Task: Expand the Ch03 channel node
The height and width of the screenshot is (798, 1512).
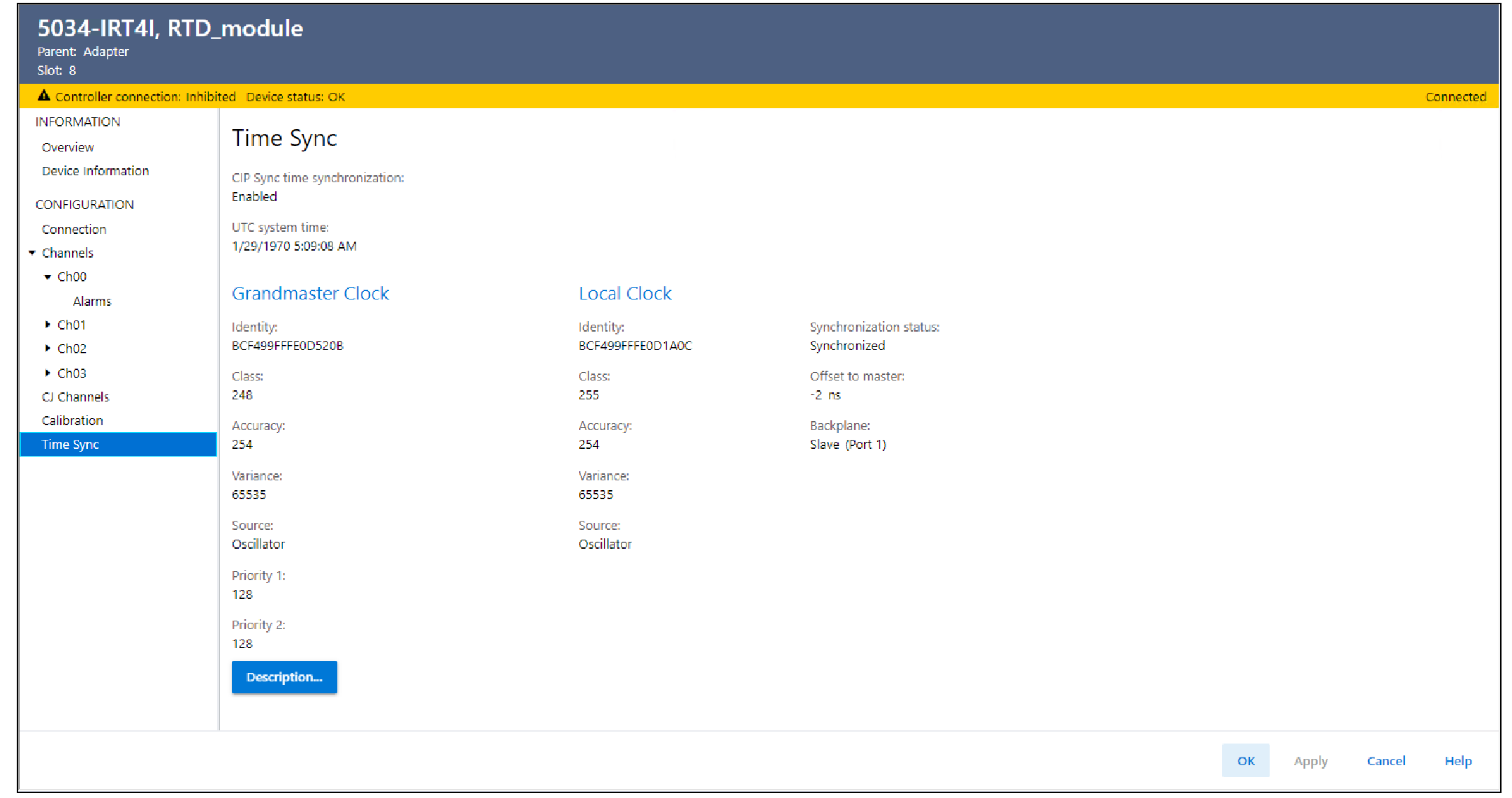Action: click(x=47, y=373)
